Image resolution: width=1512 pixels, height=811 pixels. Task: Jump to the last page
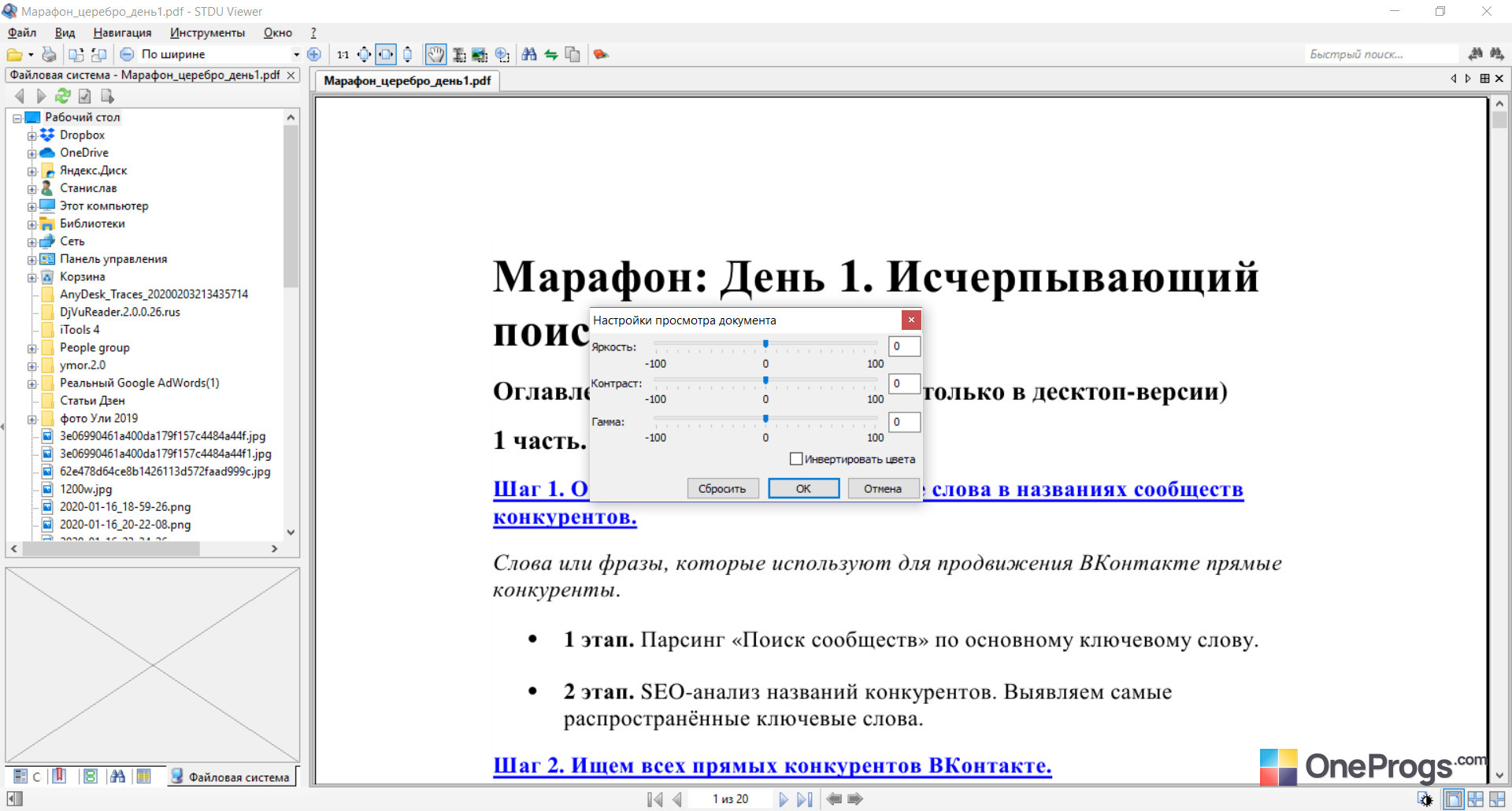pyautogui.click(x=804, y=799)
